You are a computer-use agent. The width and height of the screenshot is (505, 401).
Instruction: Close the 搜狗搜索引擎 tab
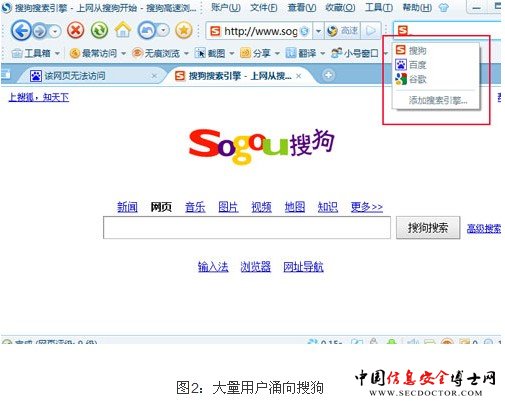pyautogui.click(x=299, y=76)
